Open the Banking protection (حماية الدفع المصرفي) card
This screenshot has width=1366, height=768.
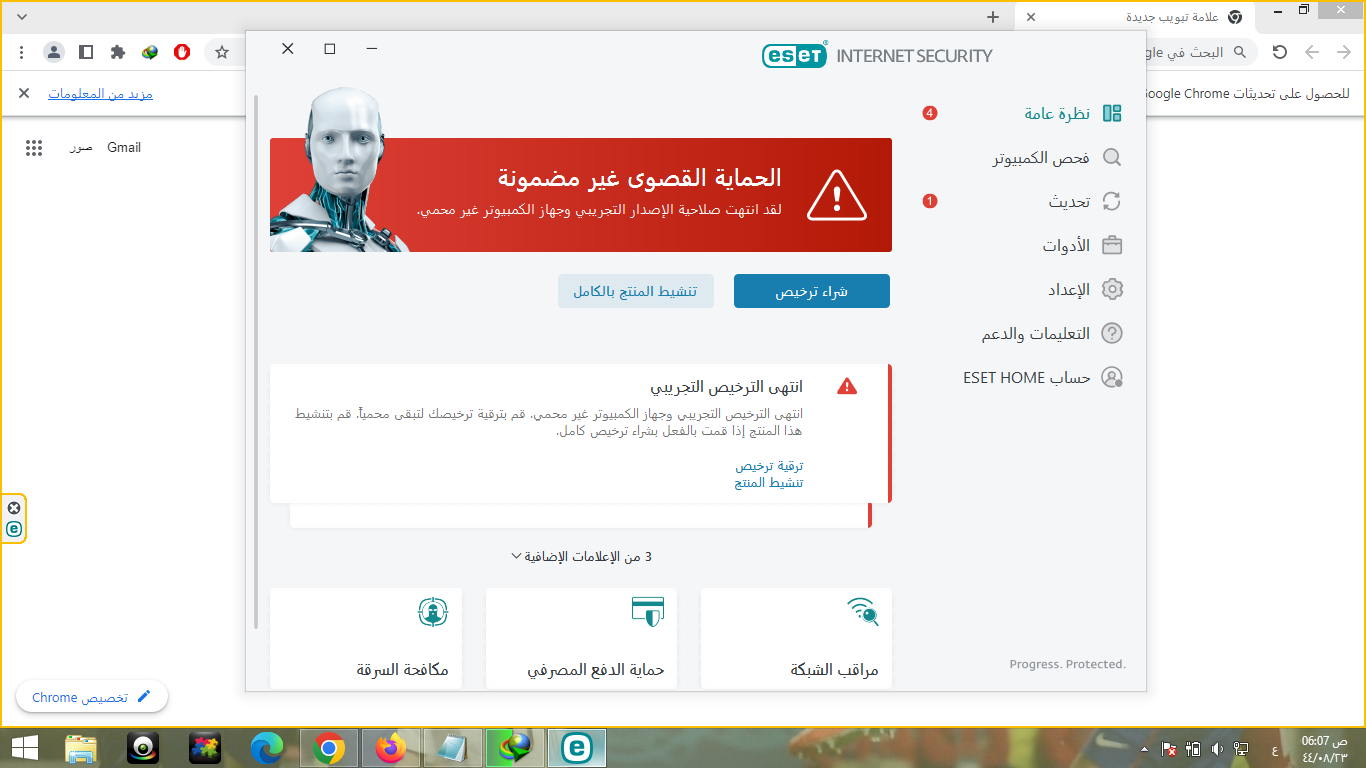tap(581, 638)
